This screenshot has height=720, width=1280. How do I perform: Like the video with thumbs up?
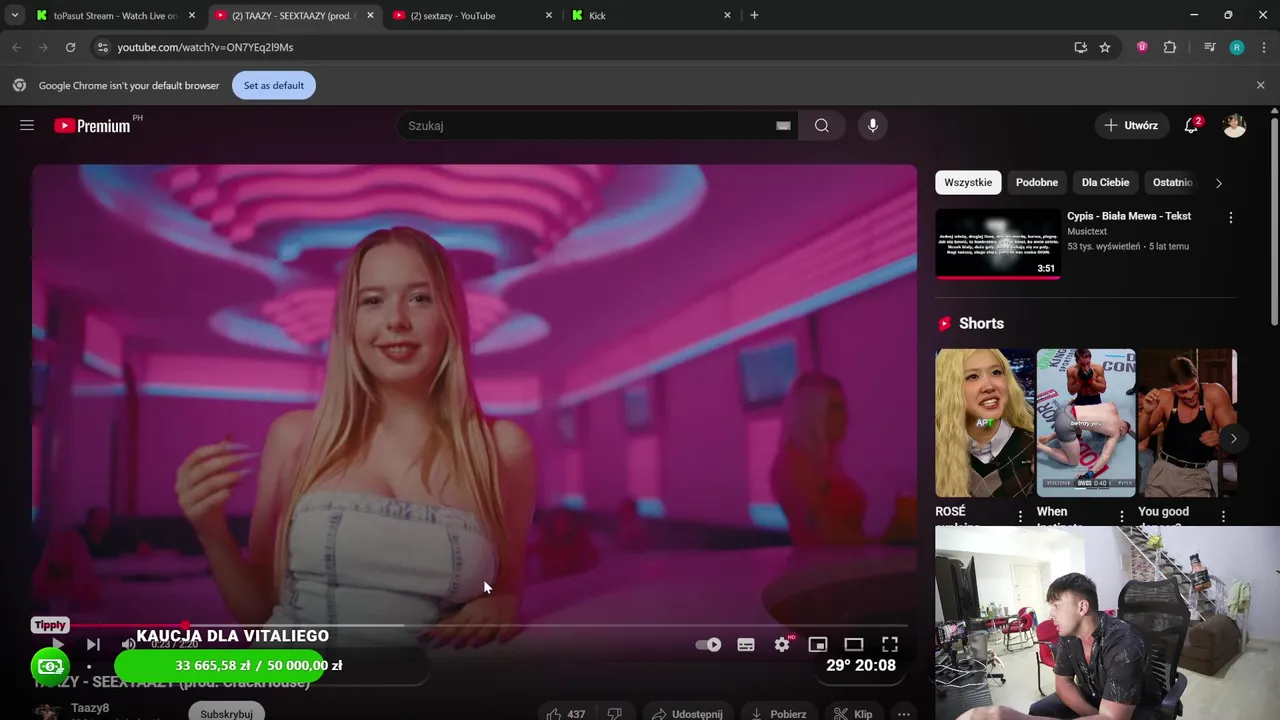[x=565, y=714]
